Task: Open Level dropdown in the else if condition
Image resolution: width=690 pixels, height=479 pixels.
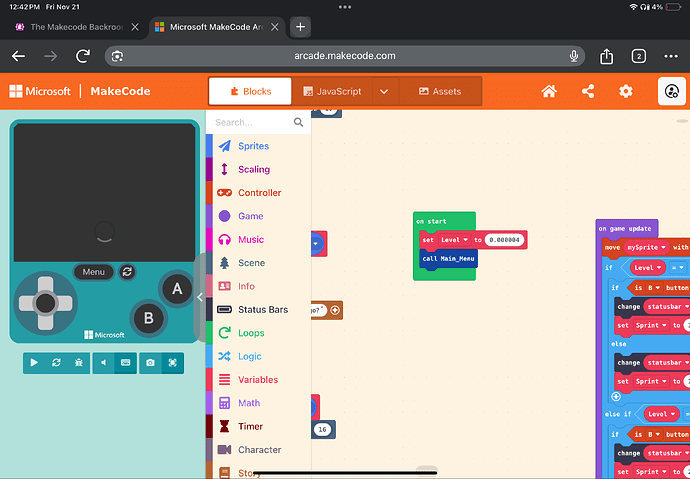Action: 661,414
